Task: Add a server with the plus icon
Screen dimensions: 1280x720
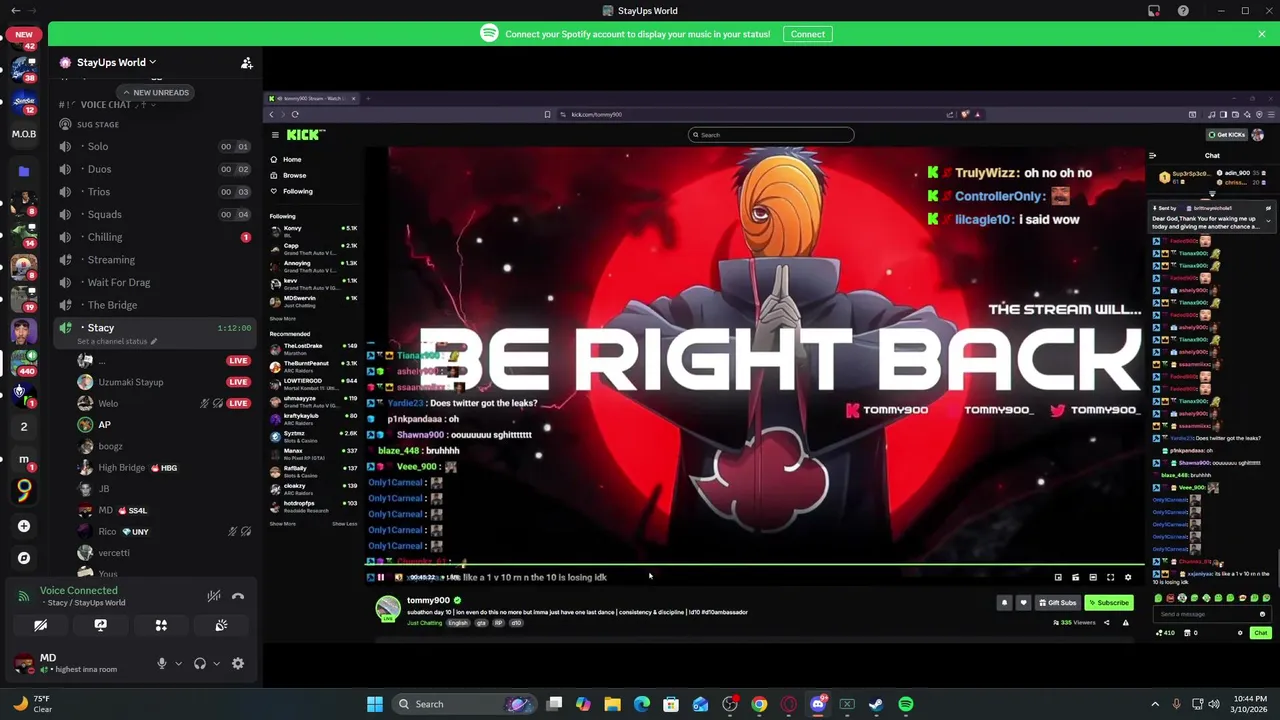Action: (x=23, y=526)
